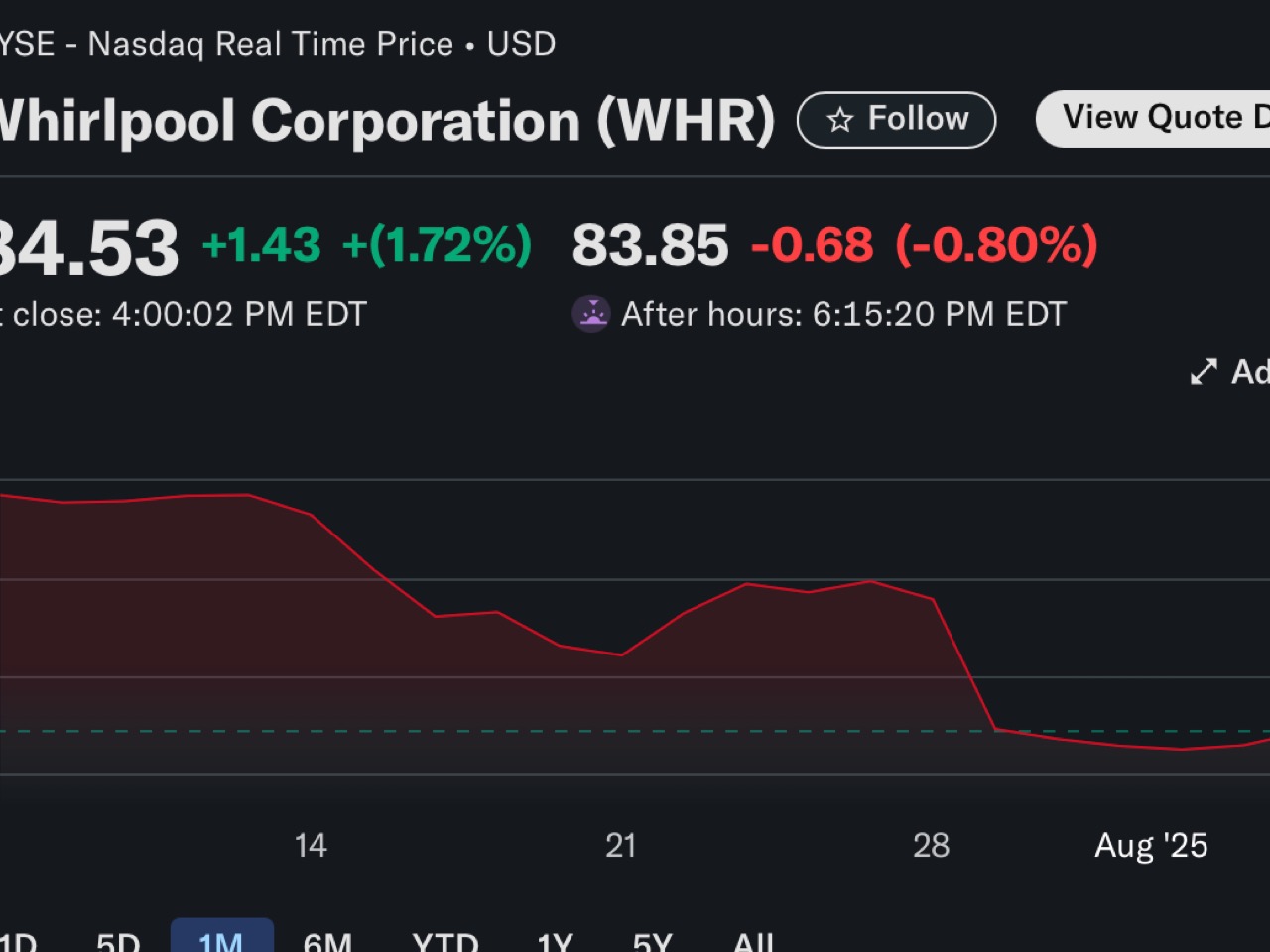This screenshot has width=1270, height=952.
Task: Show the 1Y chart range
Action: tap(555, 941)
